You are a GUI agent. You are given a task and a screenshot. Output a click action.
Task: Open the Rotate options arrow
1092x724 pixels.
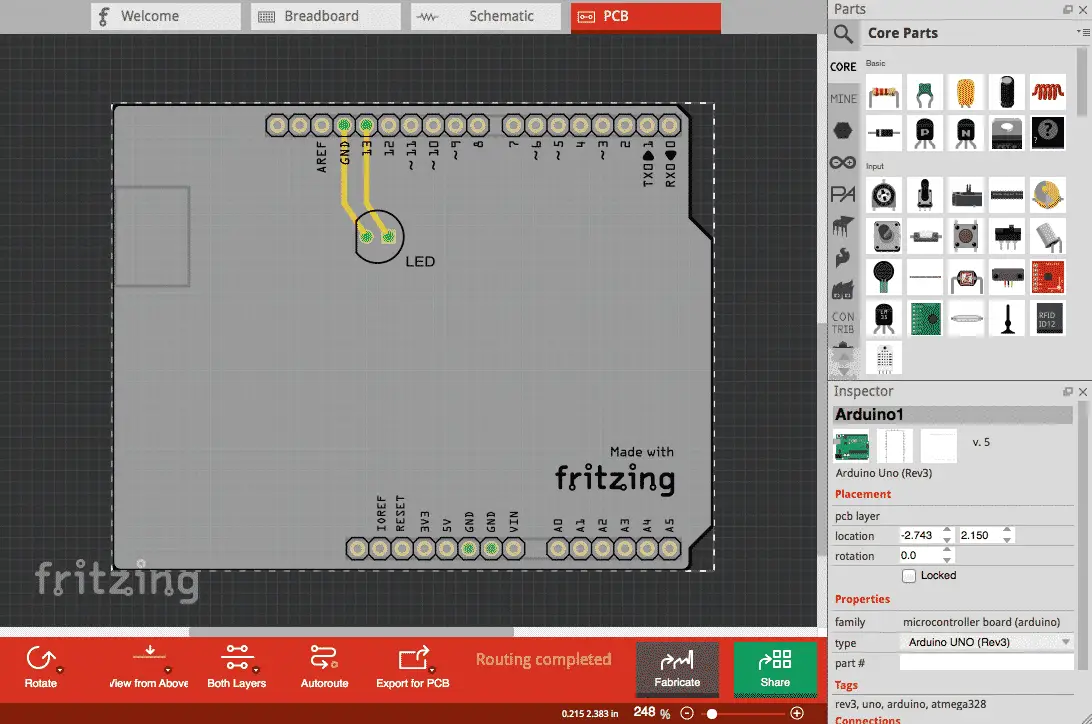click(60, 670)
